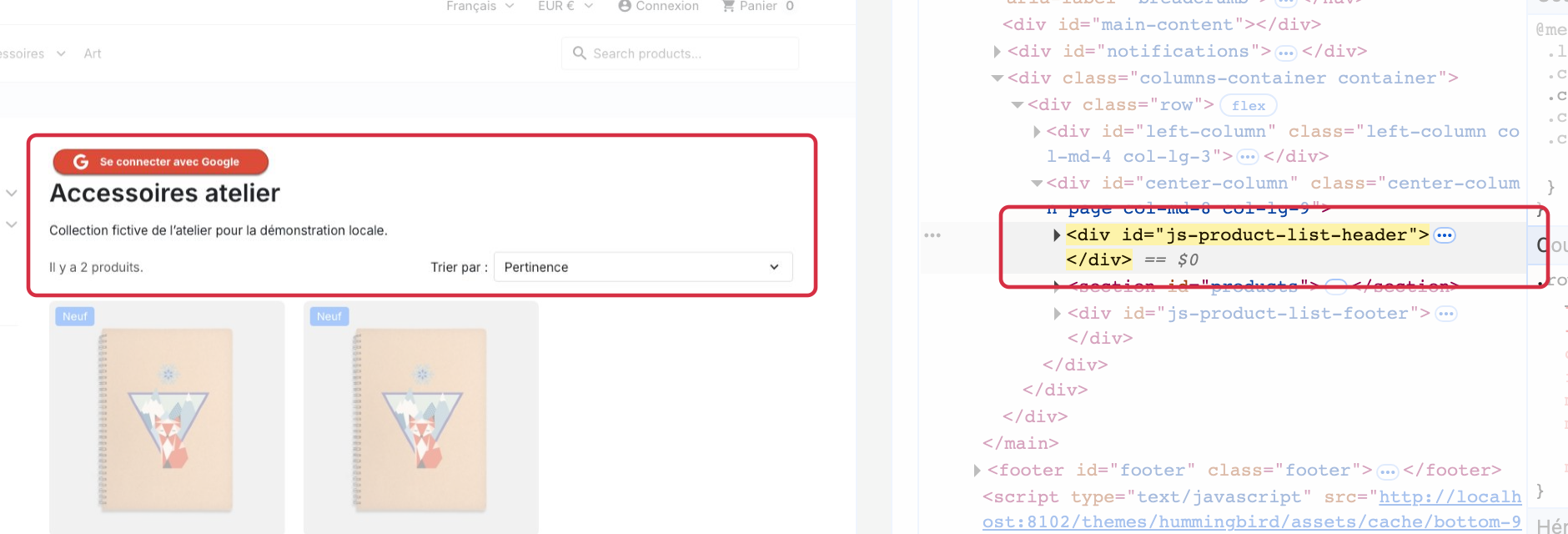The width and height of the screenshot is (1568, 534).
Task: Open the second notebook product thumbnail
Action: click(x=421, y=419)
